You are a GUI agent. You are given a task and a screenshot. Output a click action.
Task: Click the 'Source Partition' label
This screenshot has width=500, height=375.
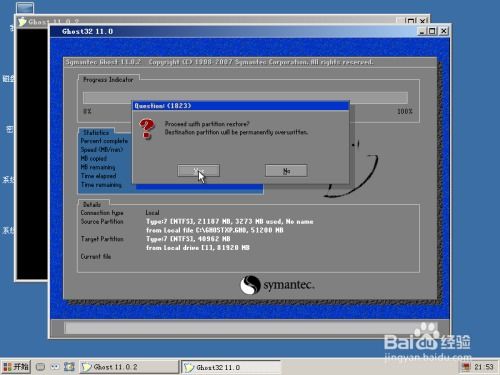(102, 221)
